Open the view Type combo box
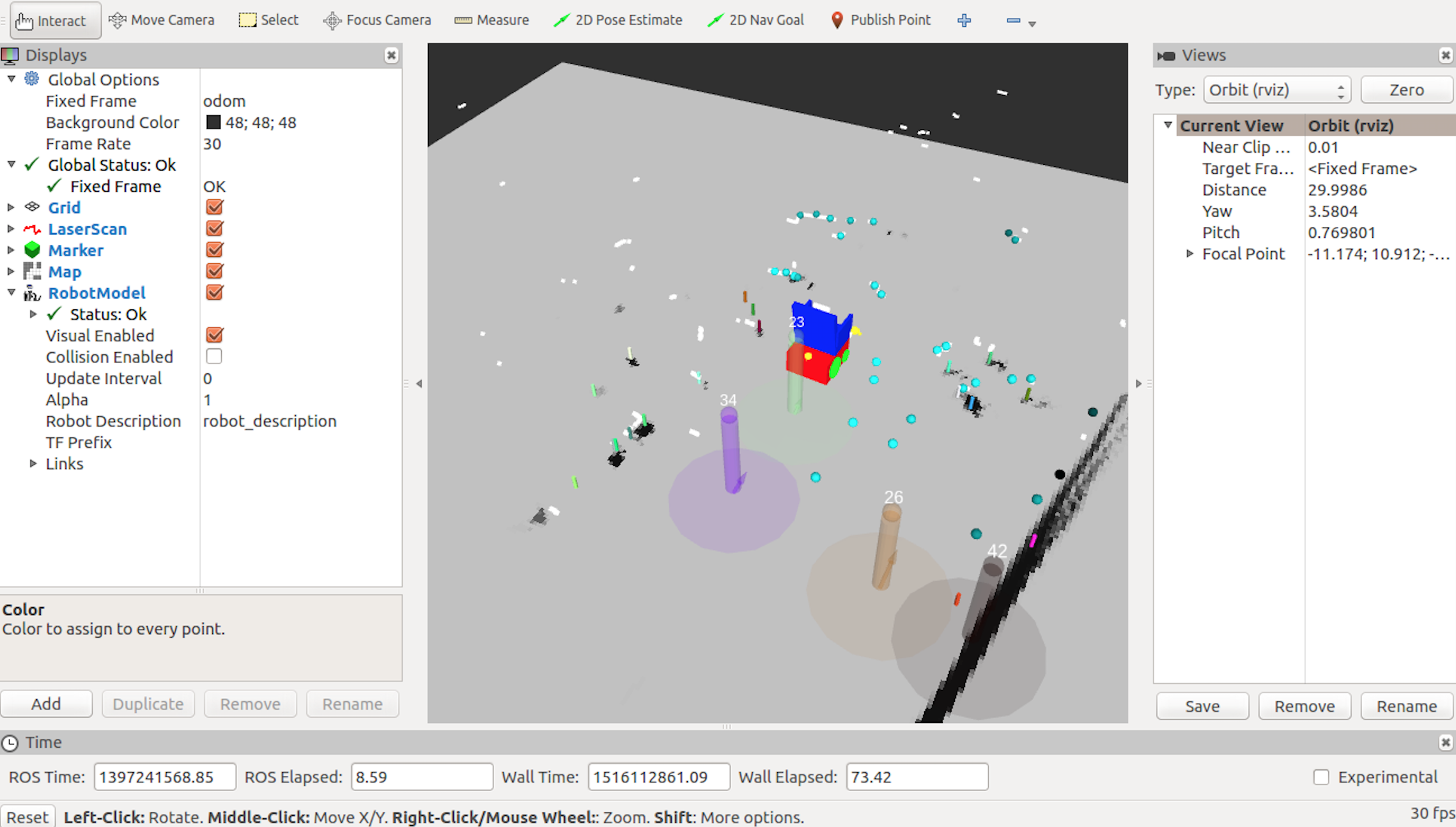 [1276, 89]
